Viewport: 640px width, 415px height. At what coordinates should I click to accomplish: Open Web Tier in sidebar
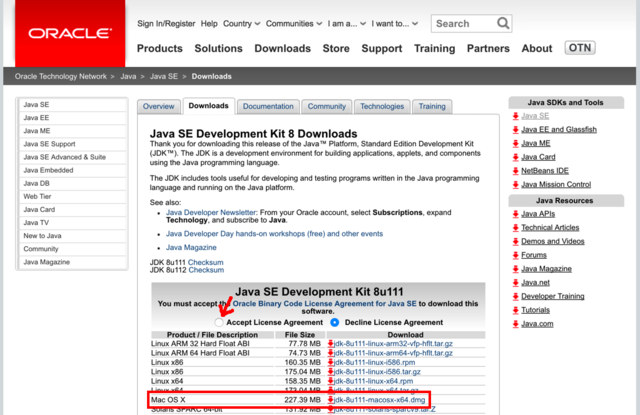72,196
